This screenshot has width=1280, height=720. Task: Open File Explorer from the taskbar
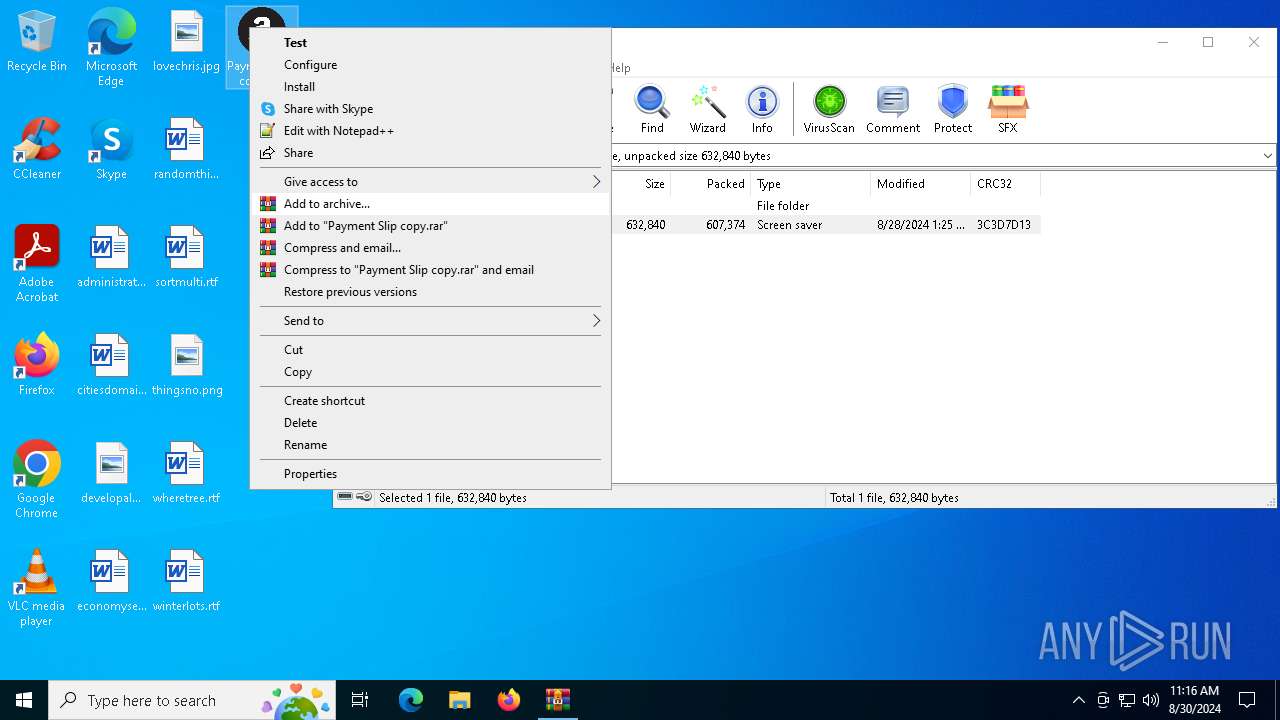point(460,700)
